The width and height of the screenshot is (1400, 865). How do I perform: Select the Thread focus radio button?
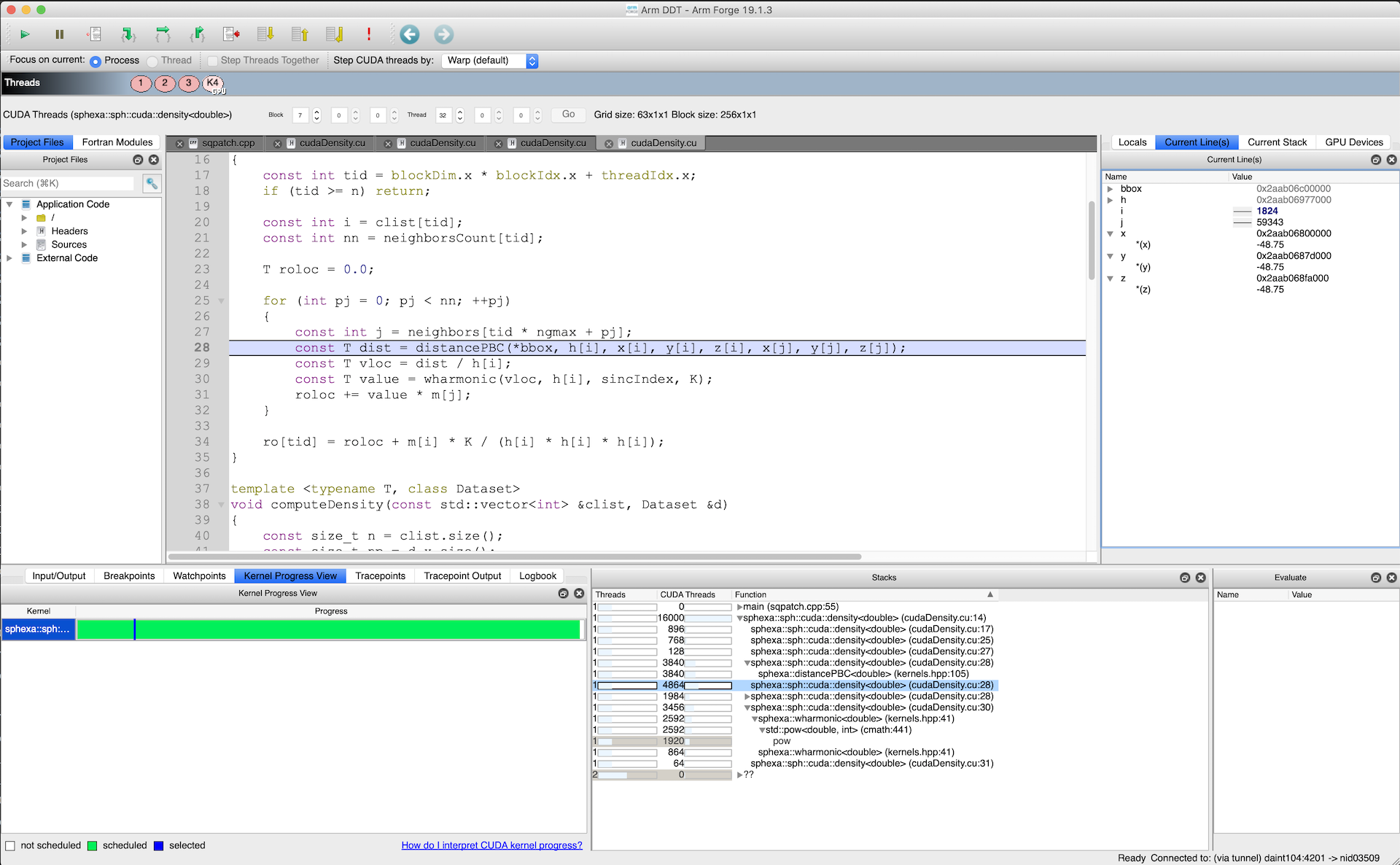click(152, 61)
